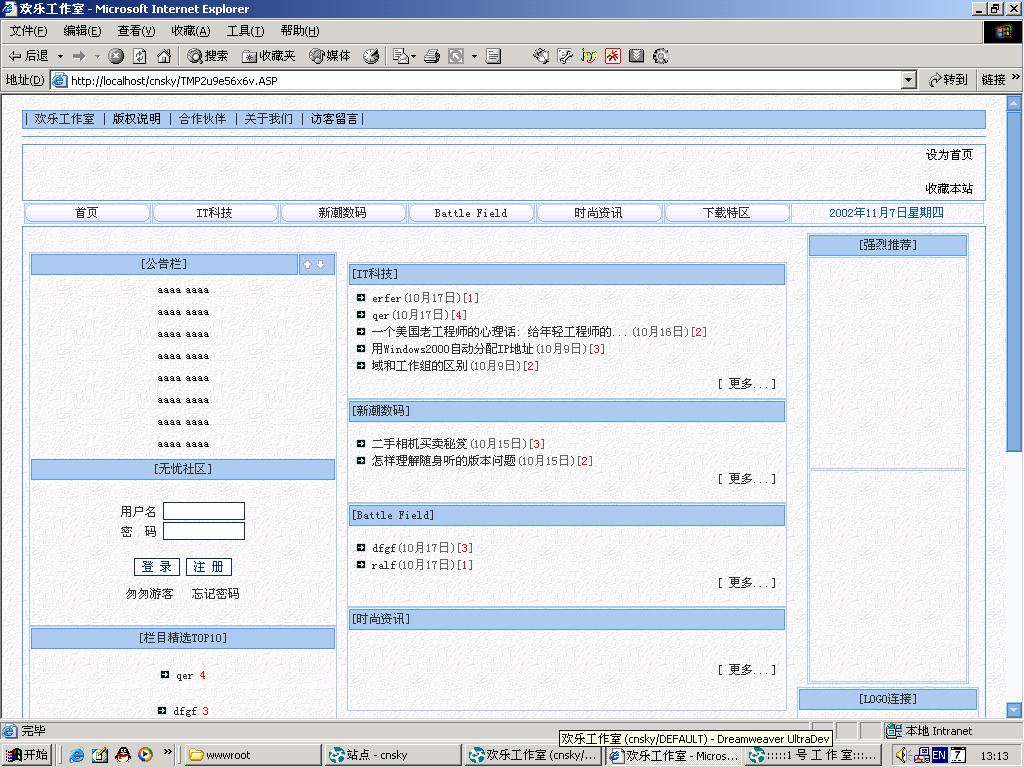Click the Stop loading toolbar icon
The height and width of the screenshot is (768, 1024).
tap(116, 56)
